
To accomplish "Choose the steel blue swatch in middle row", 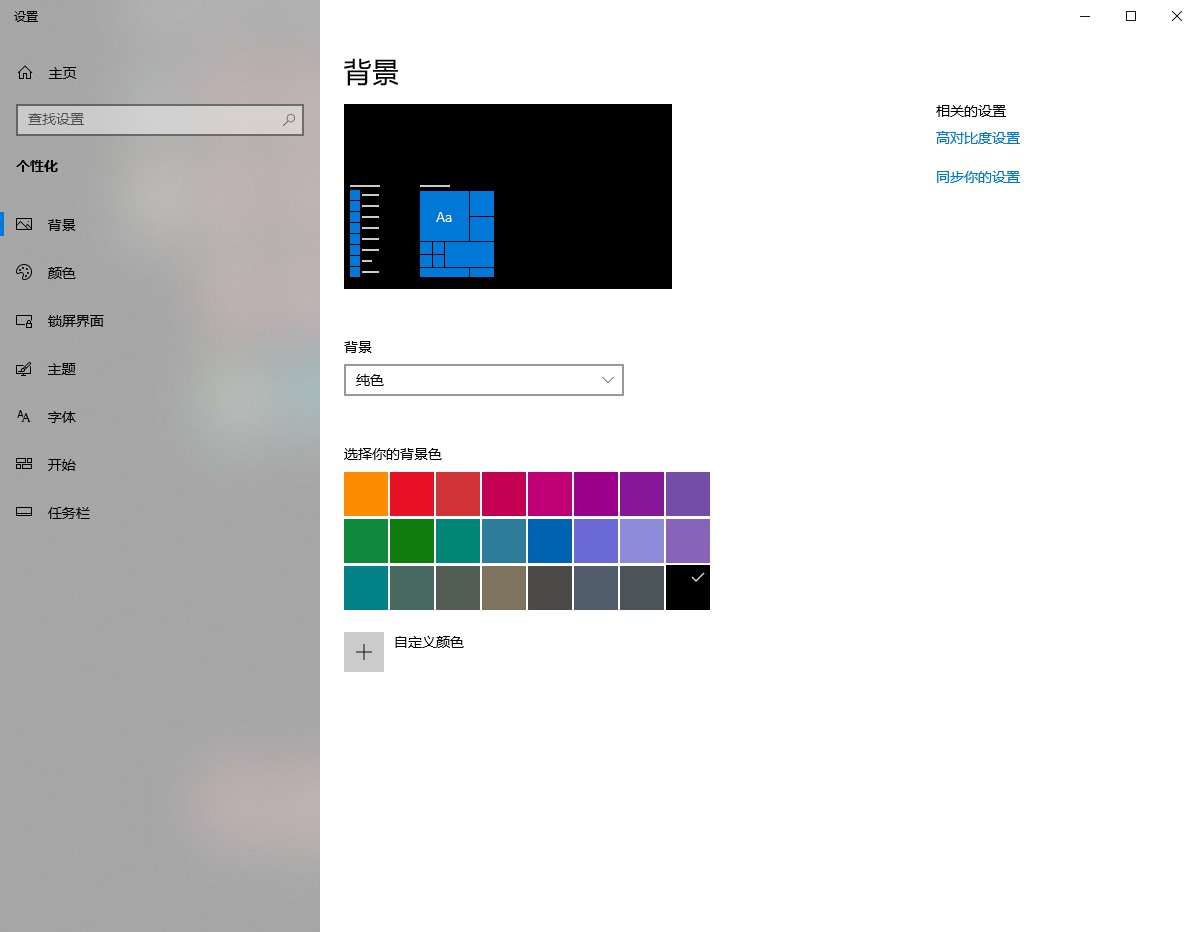I will coord(504,541).
